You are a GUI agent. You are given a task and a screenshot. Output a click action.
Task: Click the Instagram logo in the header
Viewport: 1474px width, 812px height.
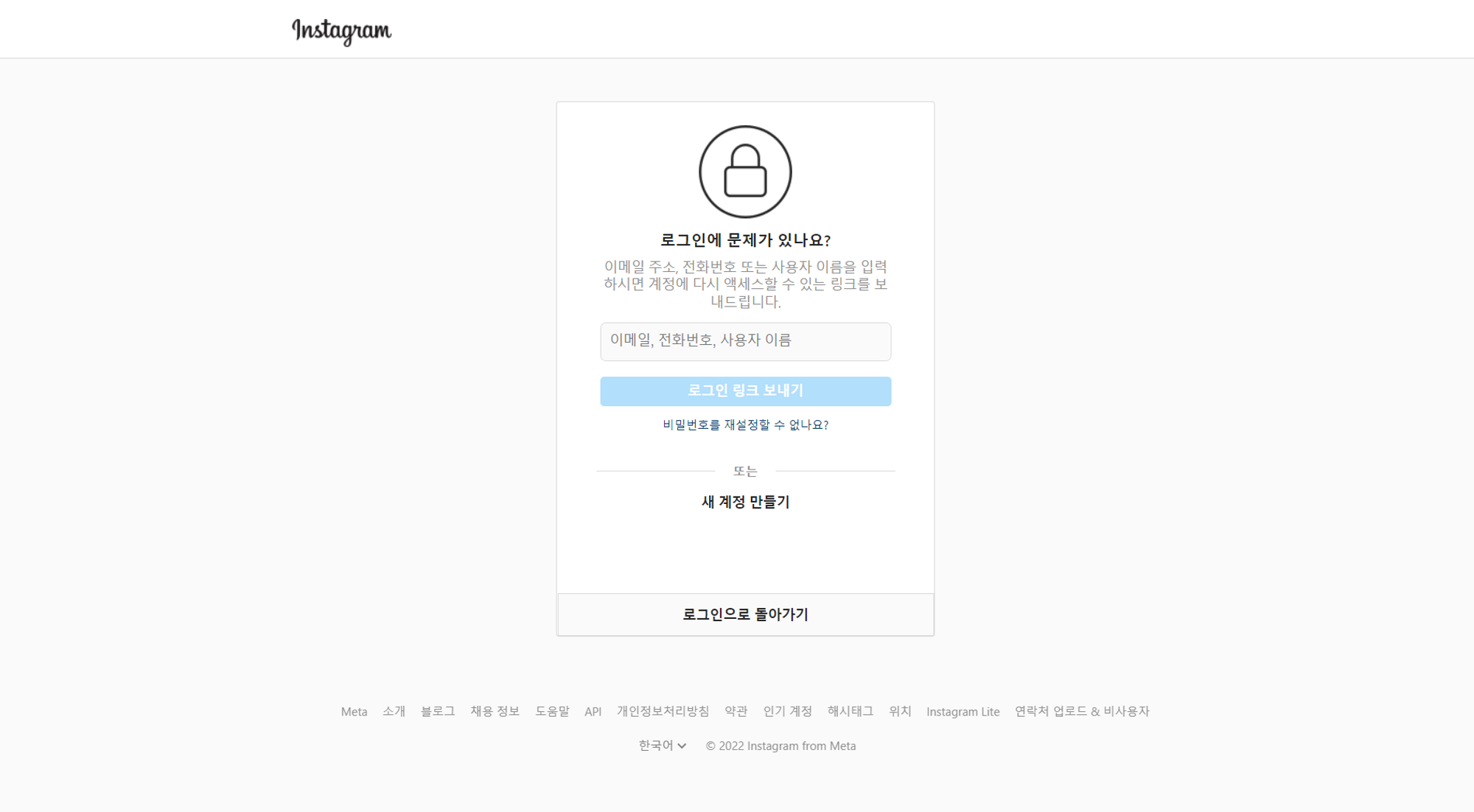coord(341,29)
